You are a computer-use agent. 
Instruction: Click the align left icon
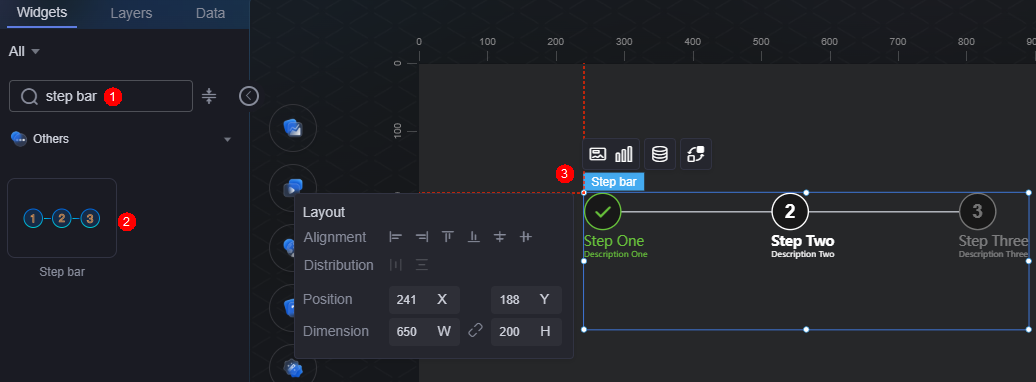(x=396, y=237)
